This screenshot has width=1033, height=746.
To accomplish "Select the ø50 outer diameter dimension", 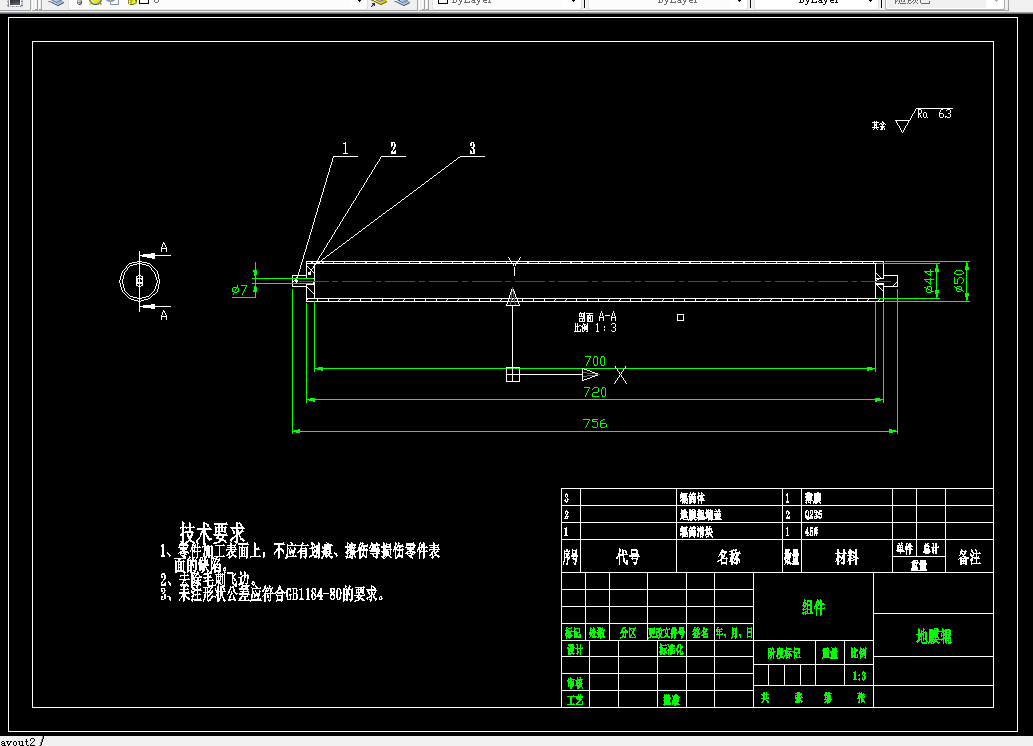I will [x=959, y=281].
